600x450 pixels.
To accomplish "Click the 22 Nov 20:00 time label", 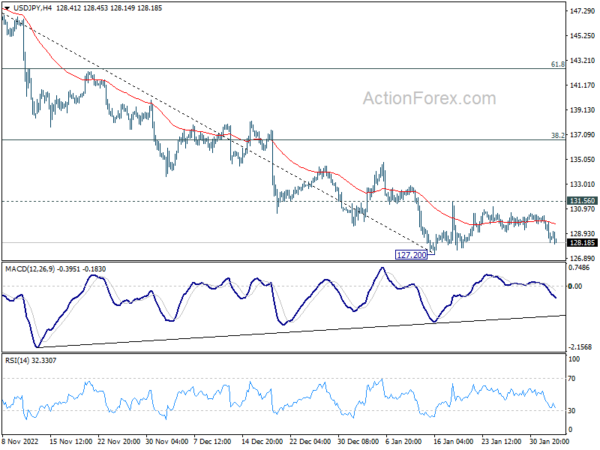I will point(119,441).
